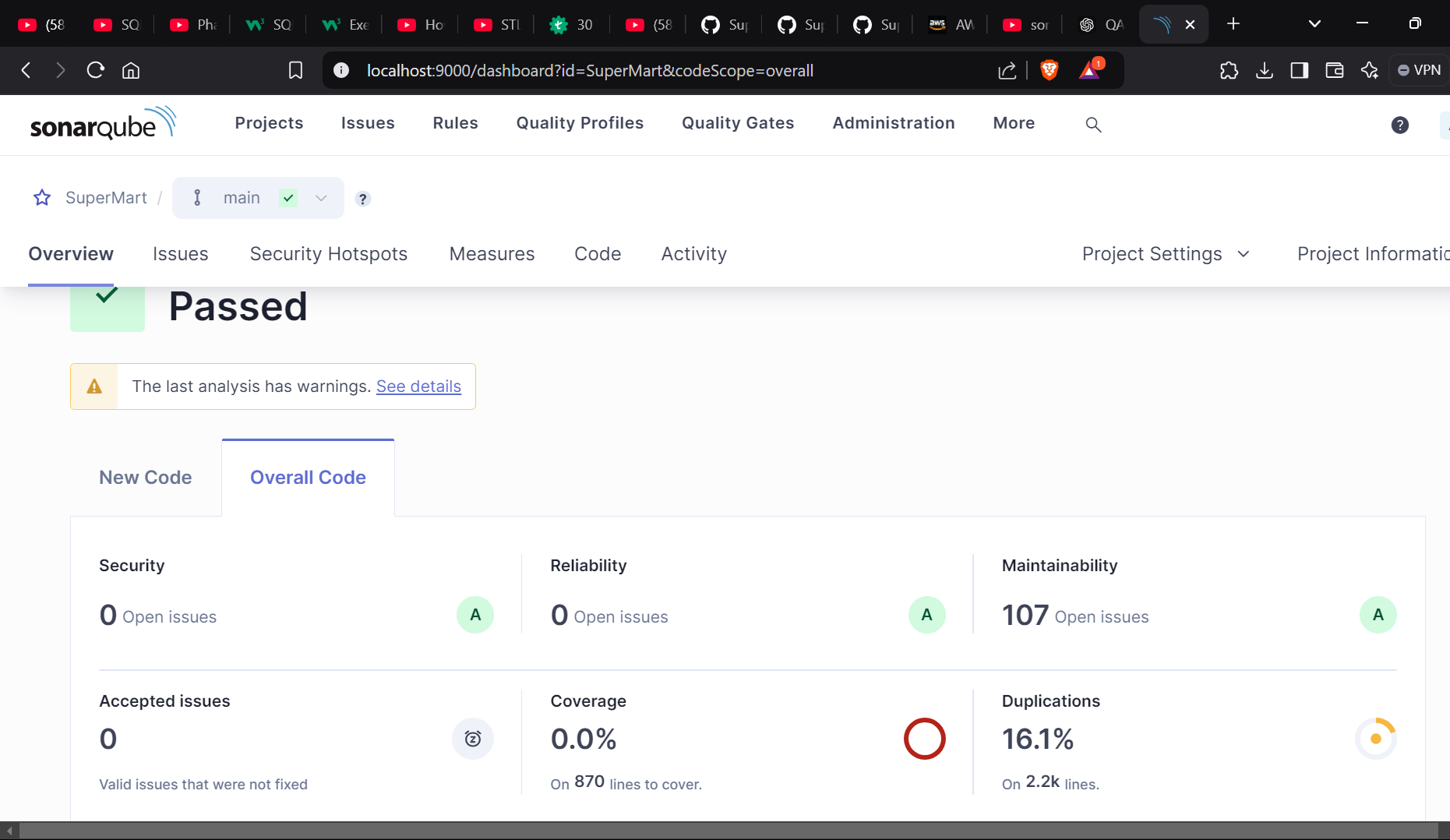Click the Coverage red circle indicator
1450x840 pixels.
point(924,739)
